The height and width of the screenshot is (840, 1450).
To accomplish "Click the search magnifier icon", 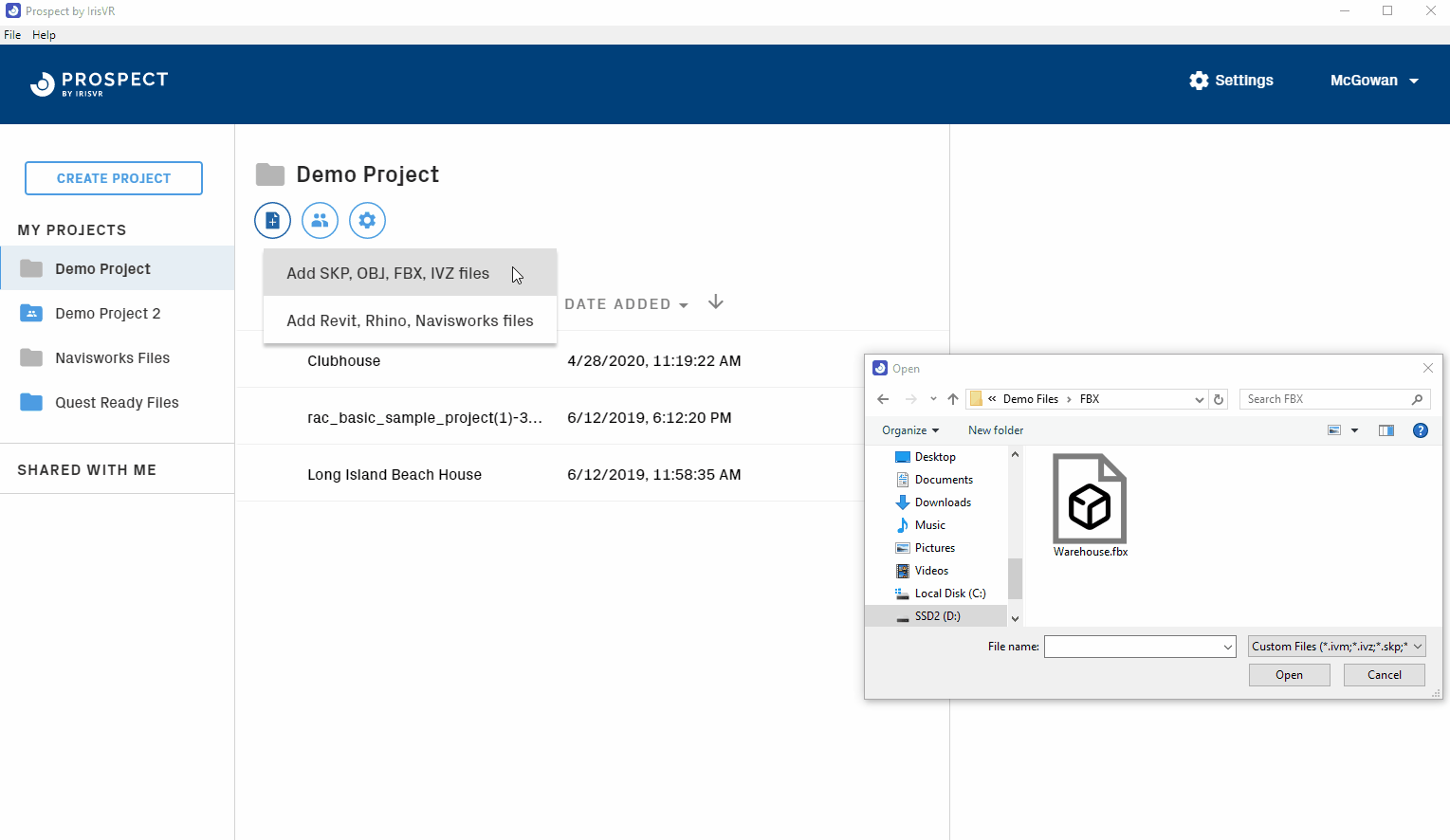I will tap(1417, 399).
